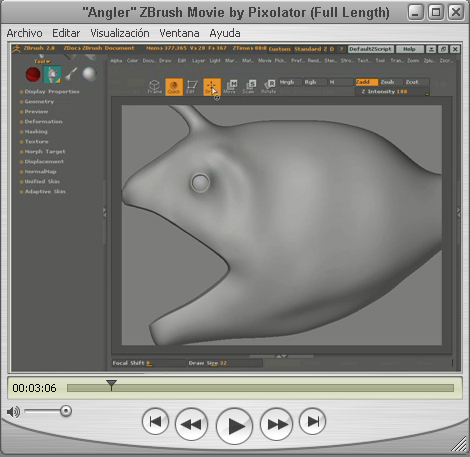
Task: Play the movie
Action: 234,426
